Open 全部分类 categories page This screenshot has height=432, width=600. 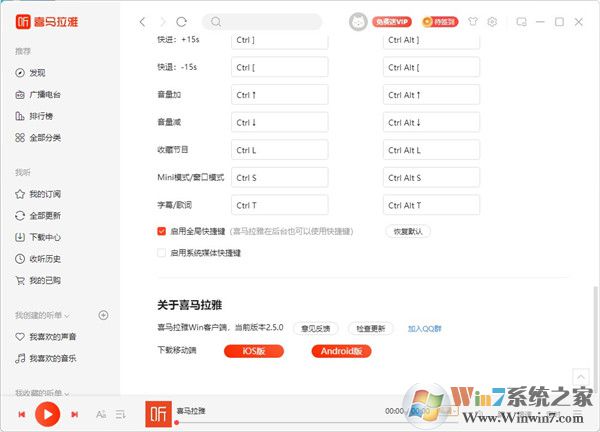click(38, 138)
